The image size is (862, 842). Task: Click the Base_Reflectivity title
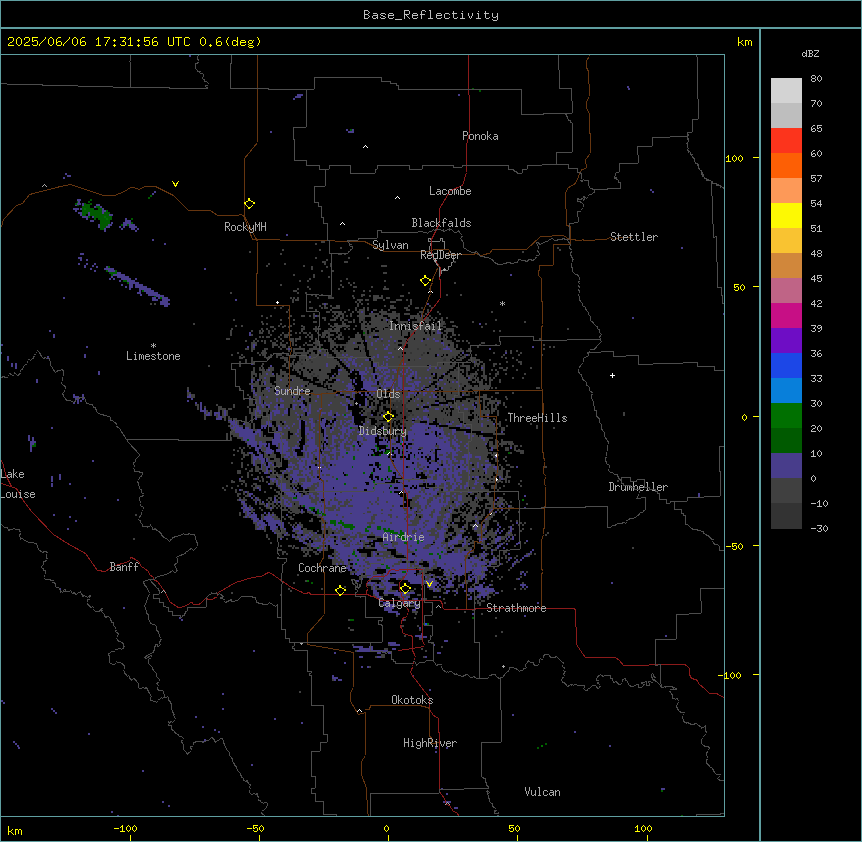click(431, 15)
